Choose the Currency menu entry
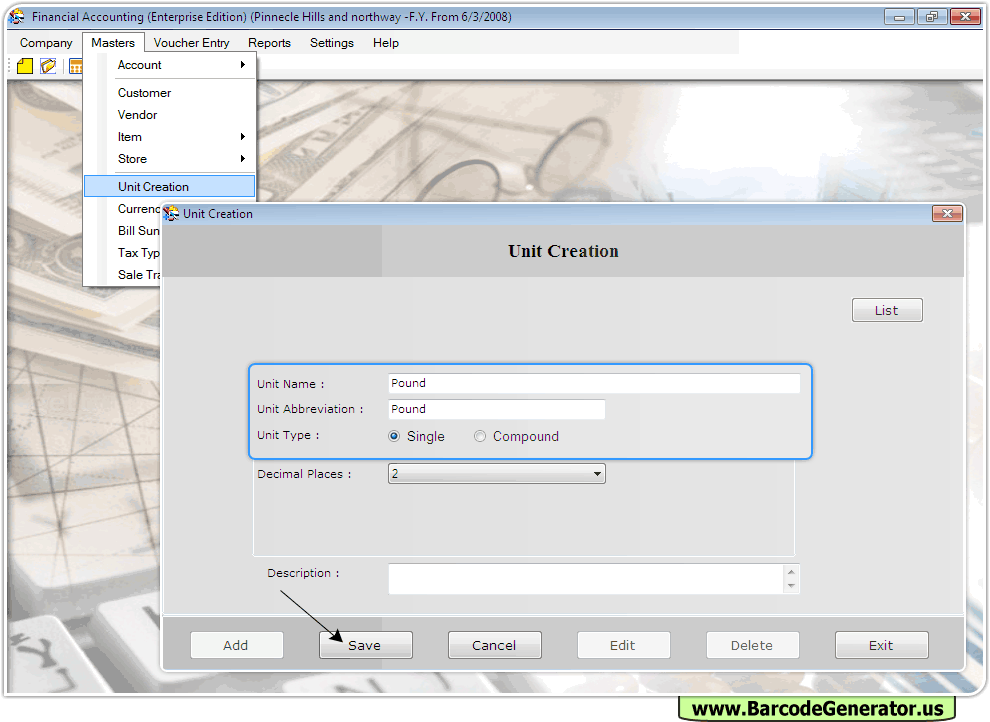This screenshot has width=990, height=722. (x=138, y=208)
